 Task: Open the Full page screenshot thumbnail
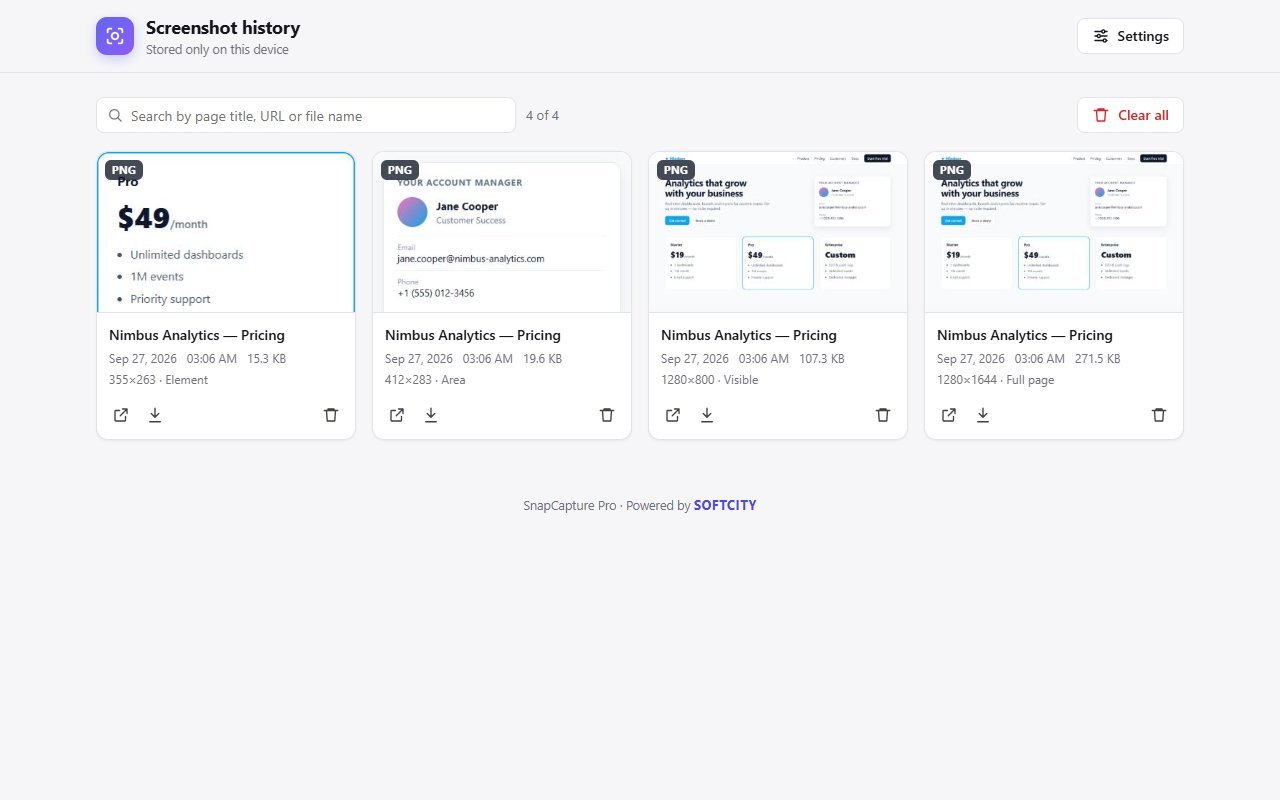(1054, 232)
